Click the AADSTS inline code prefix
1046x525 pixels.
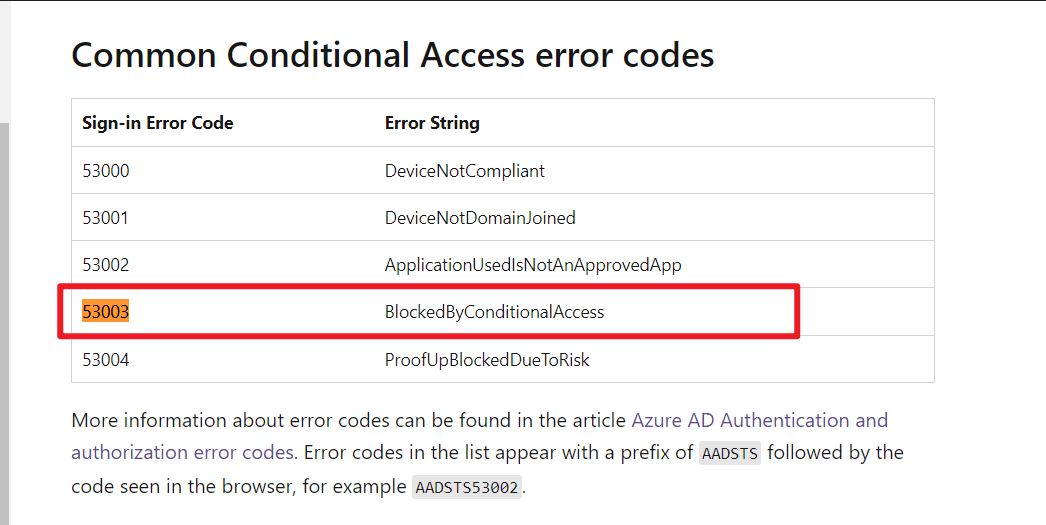[x=730, y=454]
